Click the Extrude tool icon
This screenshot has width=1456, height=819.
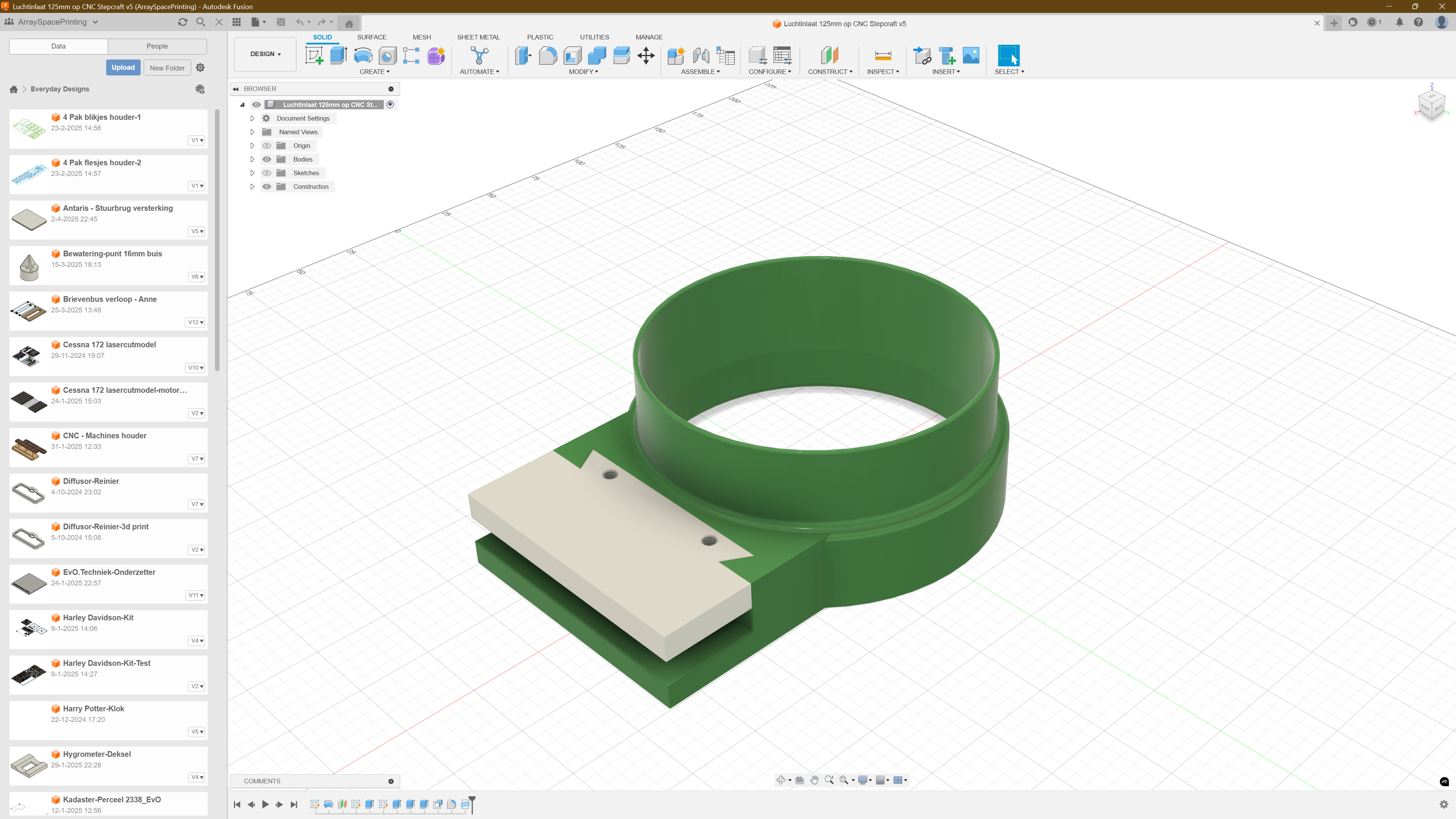(338, 55)
